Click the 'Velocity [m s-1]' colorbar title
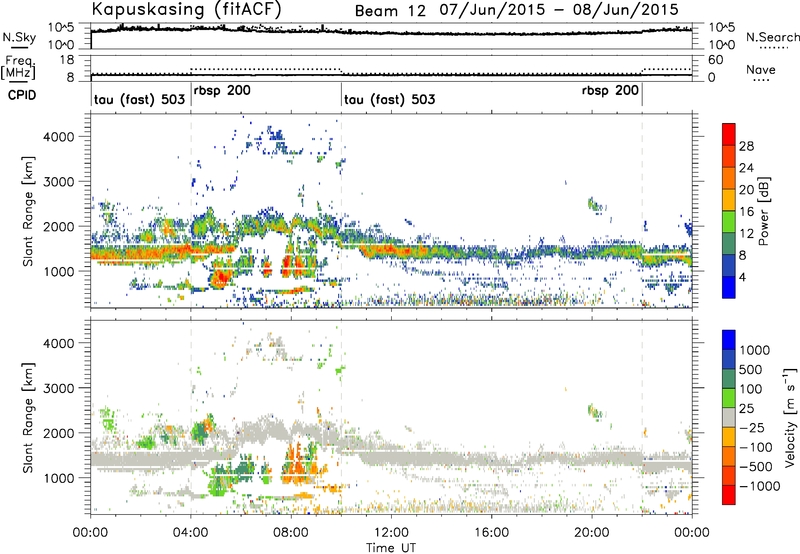This screenshot has height=554, width=800. 790,417
